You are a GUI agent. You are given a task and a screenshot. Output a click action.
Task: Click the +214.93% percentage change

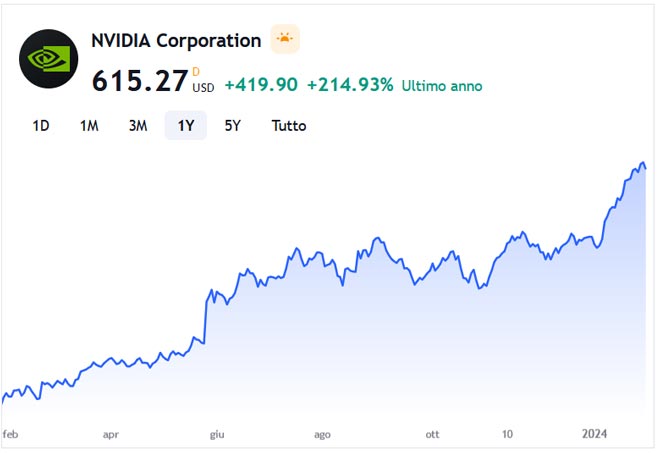point(350,85)
